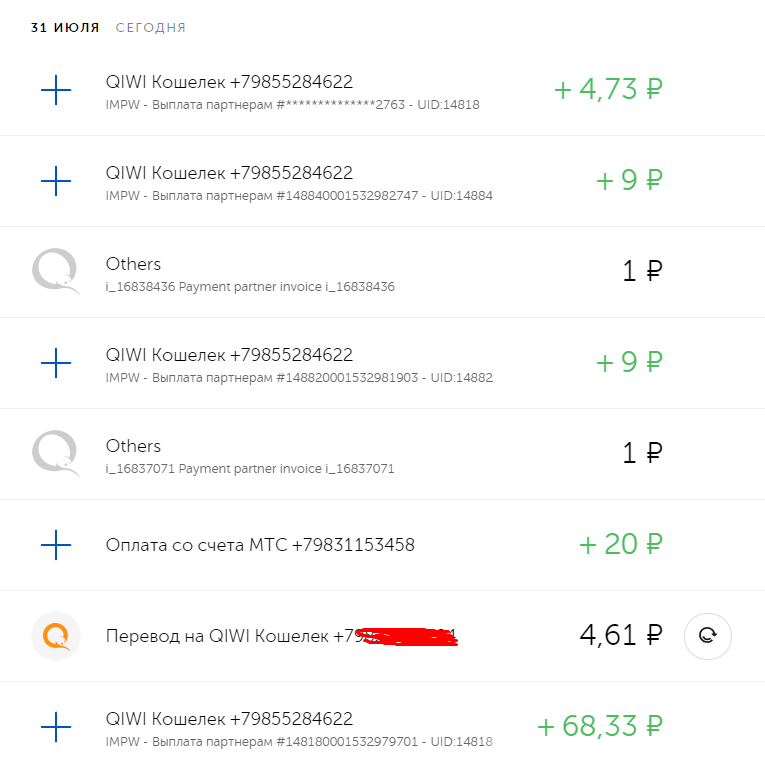The width and height of the screenshot is (765, 770).
Task: Click the gray QIWI logo for invoice i_16838436
Action: 56,273
